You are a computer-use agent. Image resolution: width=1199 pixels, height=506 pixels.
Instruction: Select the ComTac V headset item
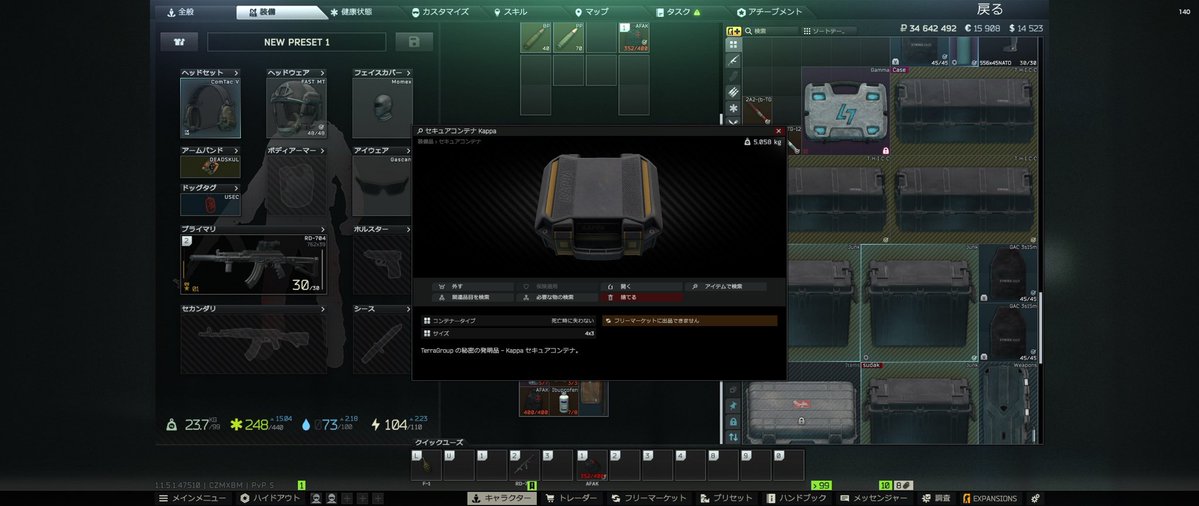(x=210, y=108)
